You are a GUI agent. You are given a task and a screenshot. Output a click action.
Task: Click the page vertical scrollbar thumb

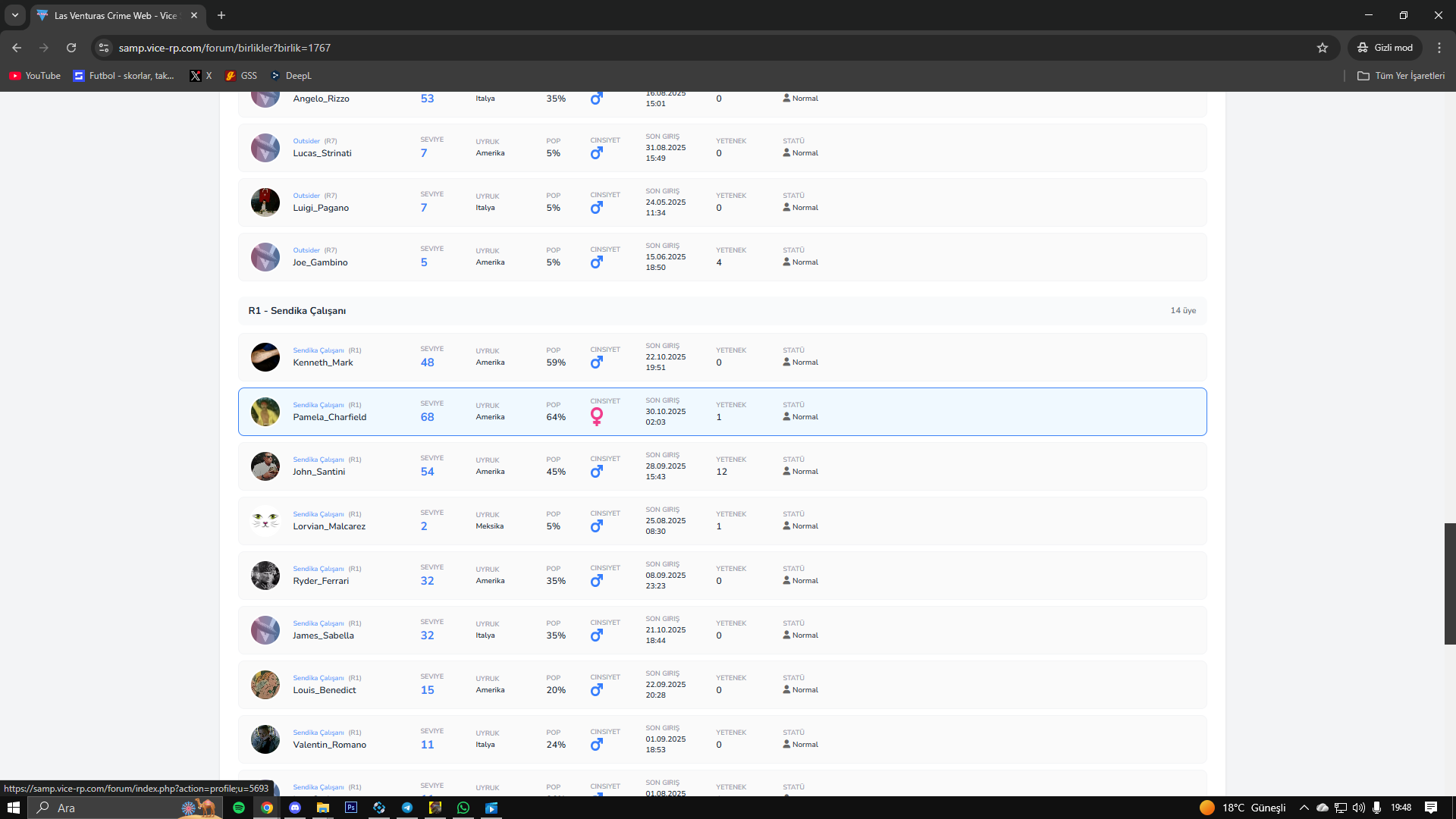click(x=1450, y=583)
